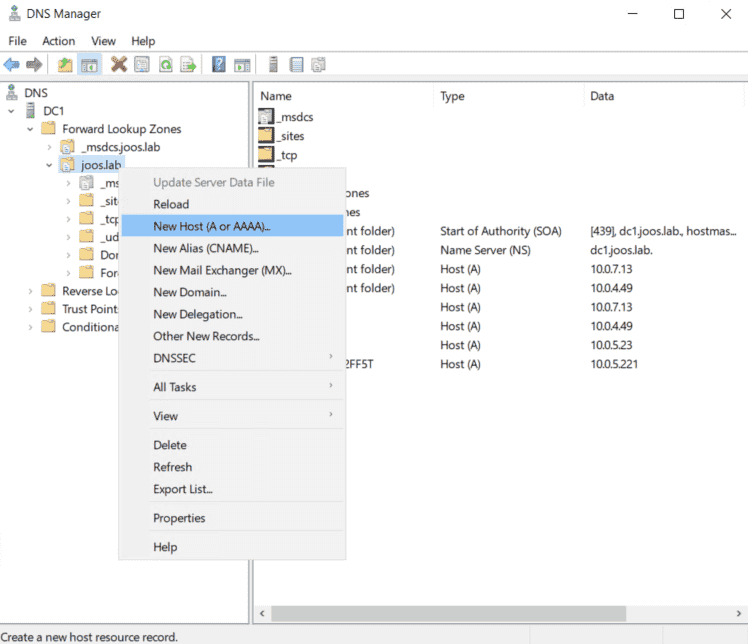Choose New Host (A or AAAA)...
The width and height of the screenshot is (748, 644).
point(232,226)
